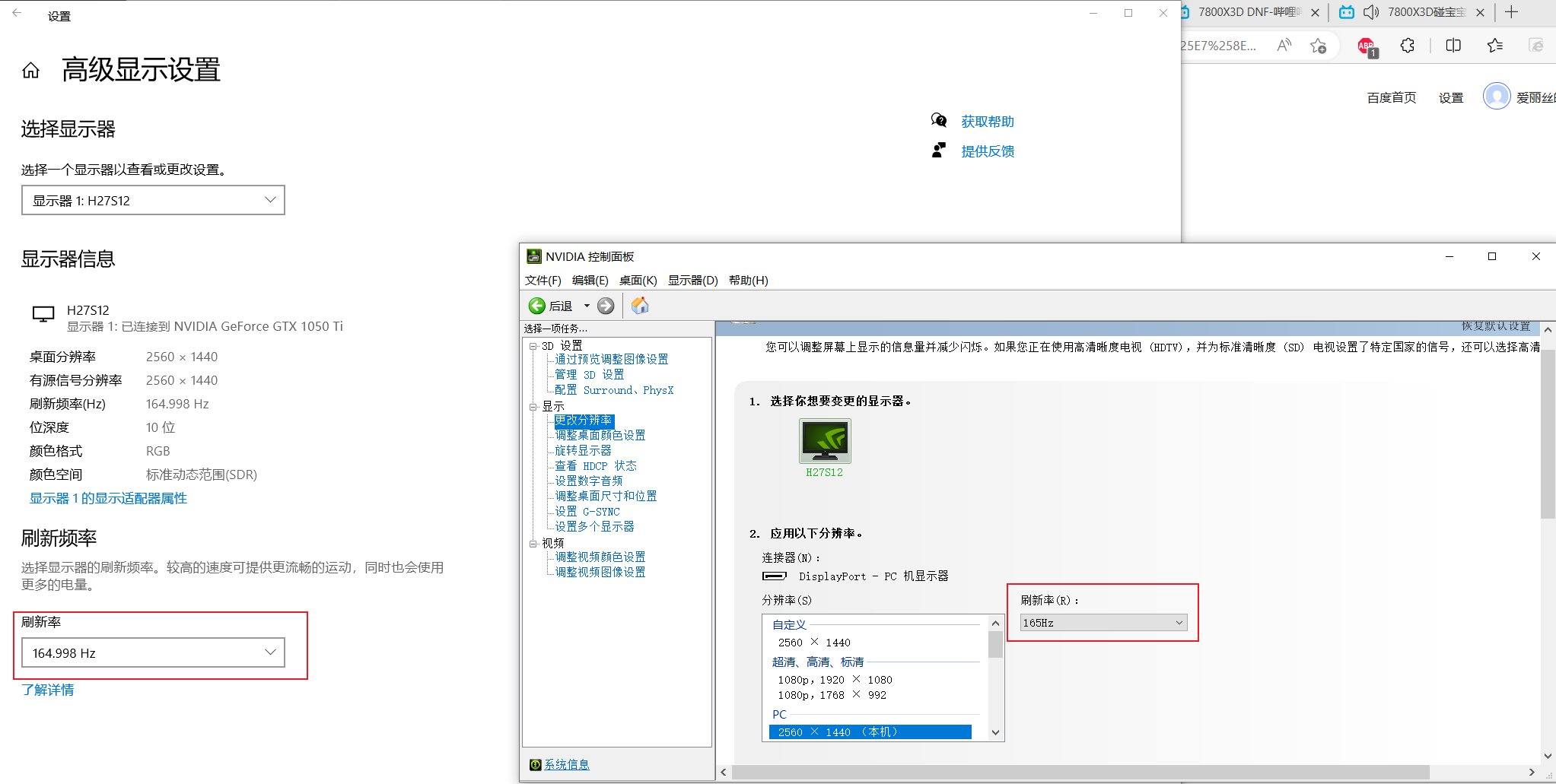Viewport: 1556px width, 784px height.
Task: Open new browser tab plus button
Action: click(x=1512, y=12)
